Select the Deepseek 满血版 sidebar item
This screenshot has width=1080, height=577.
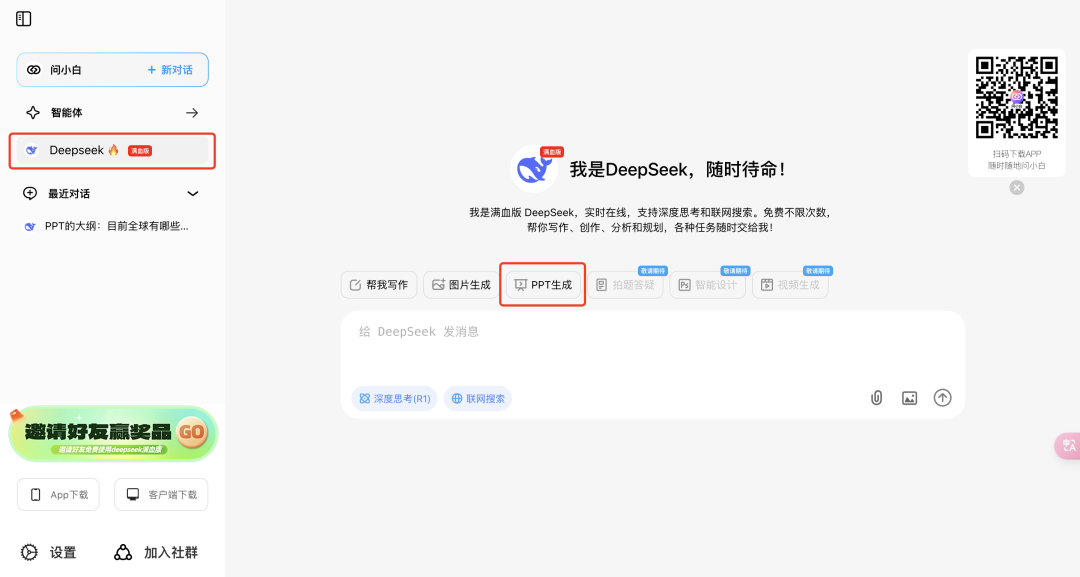[x=112, y=150]
